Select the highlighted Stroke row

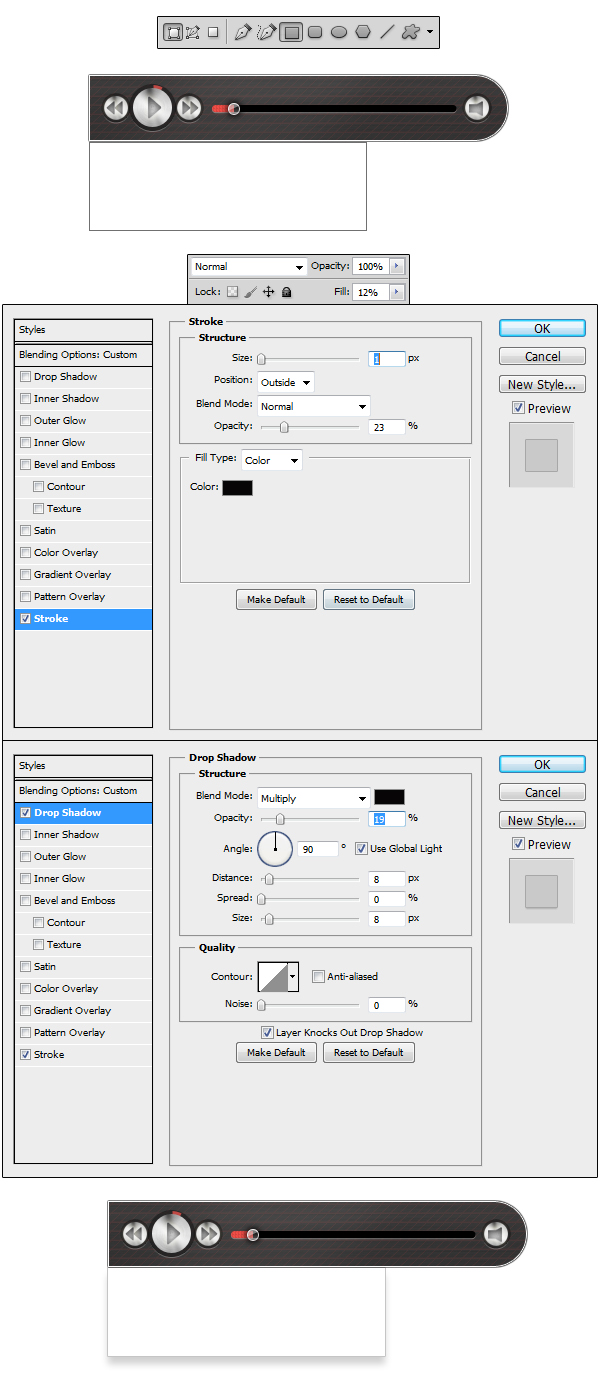coord(84,619)
